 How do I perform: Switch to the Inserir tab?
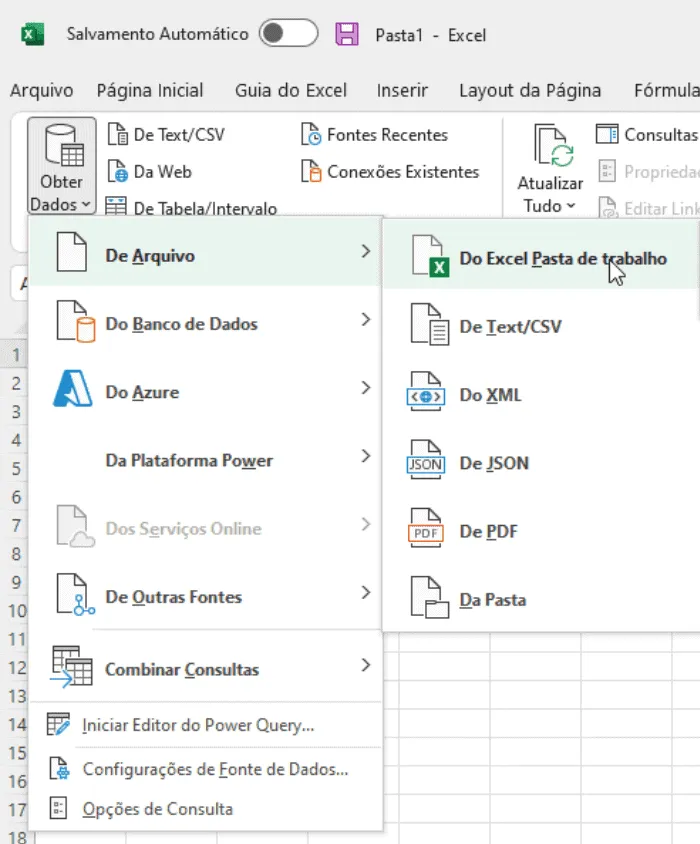(x=402, y=90)
